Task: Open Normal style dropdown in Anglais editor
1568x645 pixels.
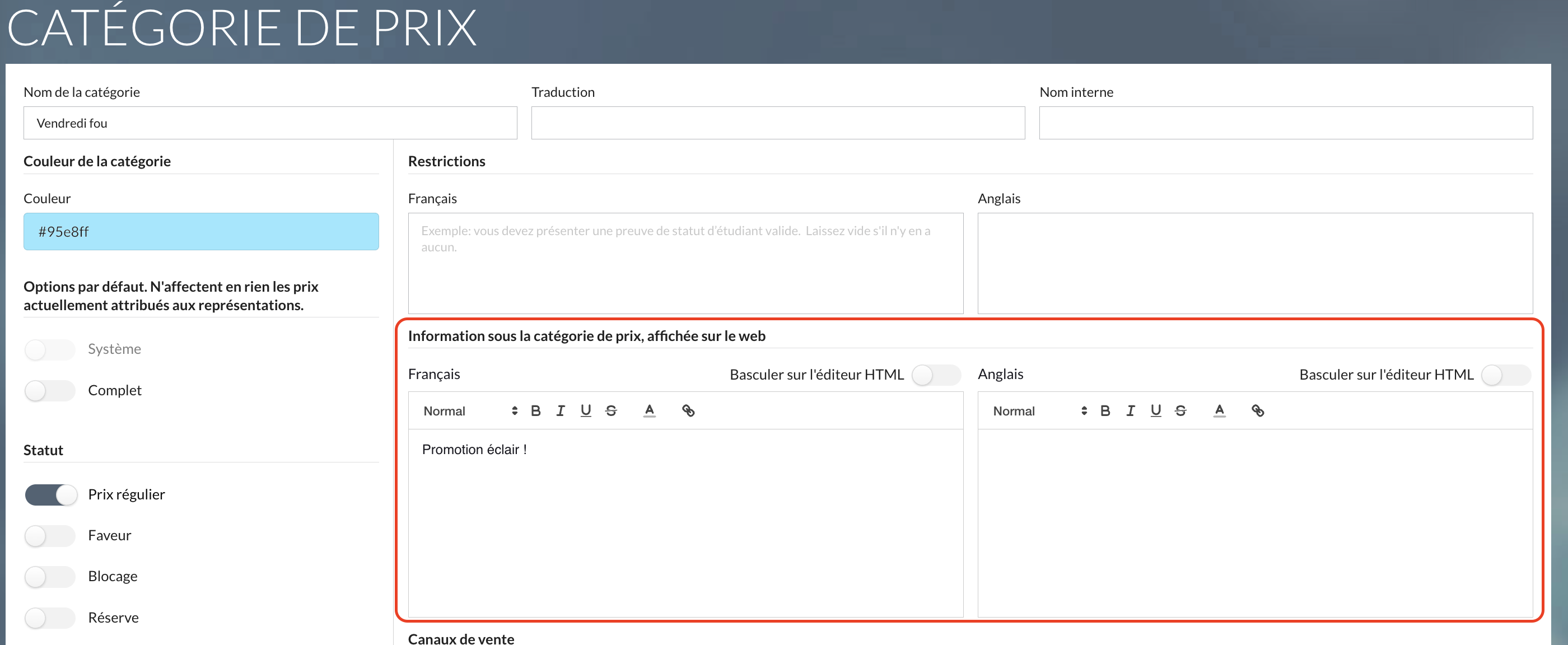Action: point(1040,411)
